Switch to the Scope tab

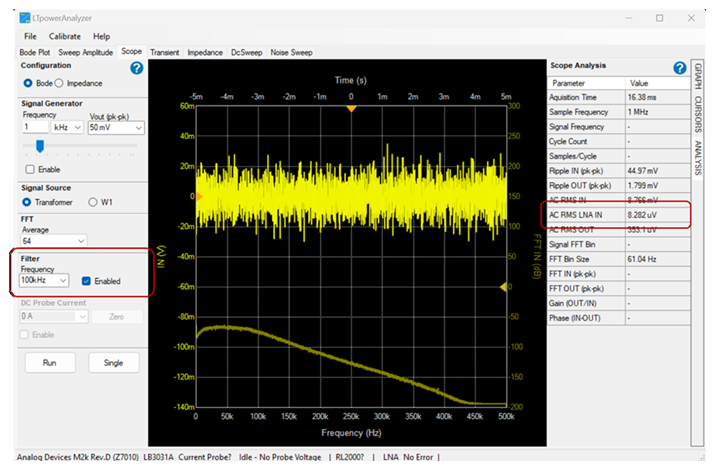[131, 52]
